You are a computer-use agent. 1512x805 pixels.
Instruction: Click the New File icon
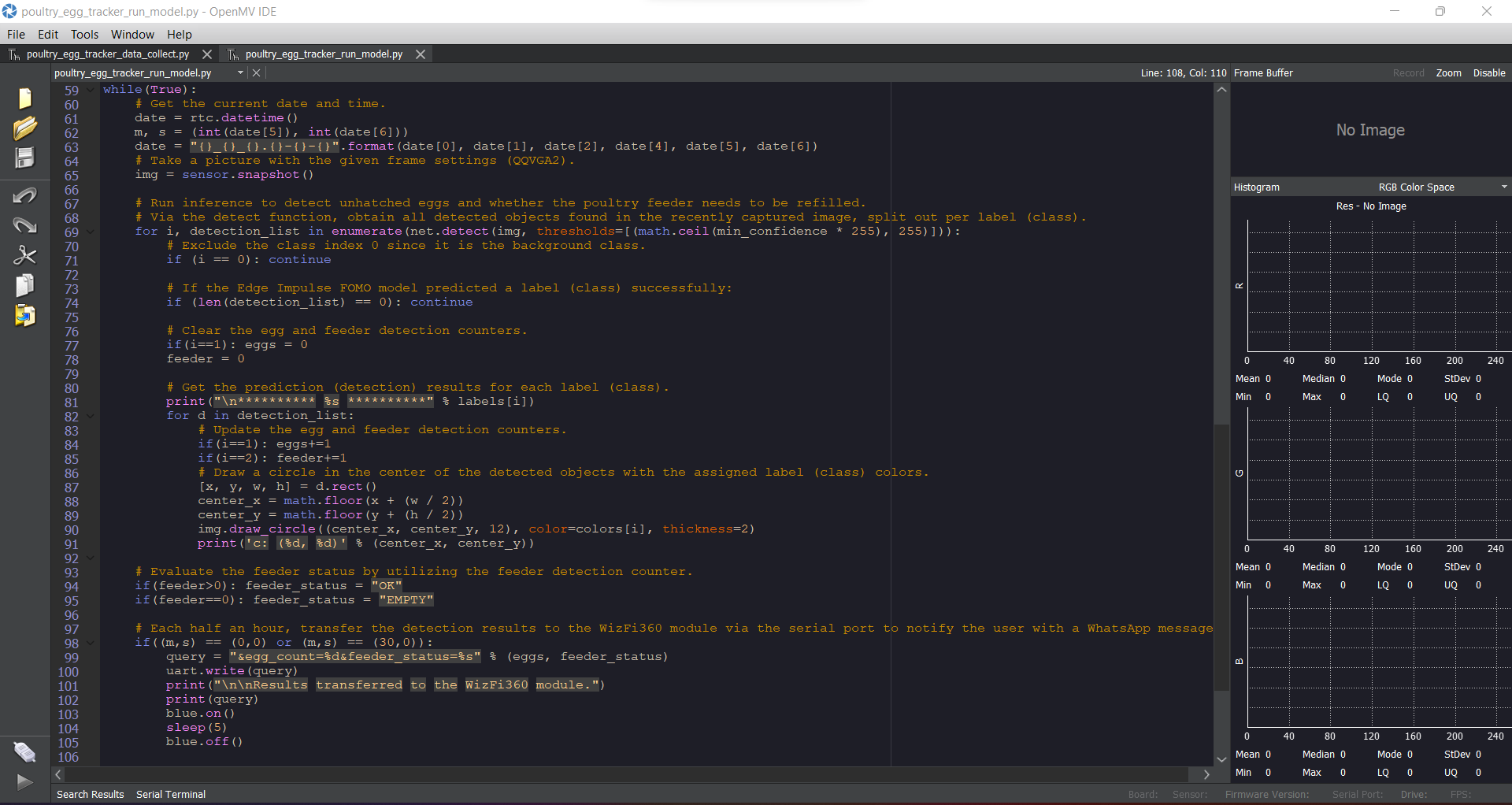tap(24, 98)
